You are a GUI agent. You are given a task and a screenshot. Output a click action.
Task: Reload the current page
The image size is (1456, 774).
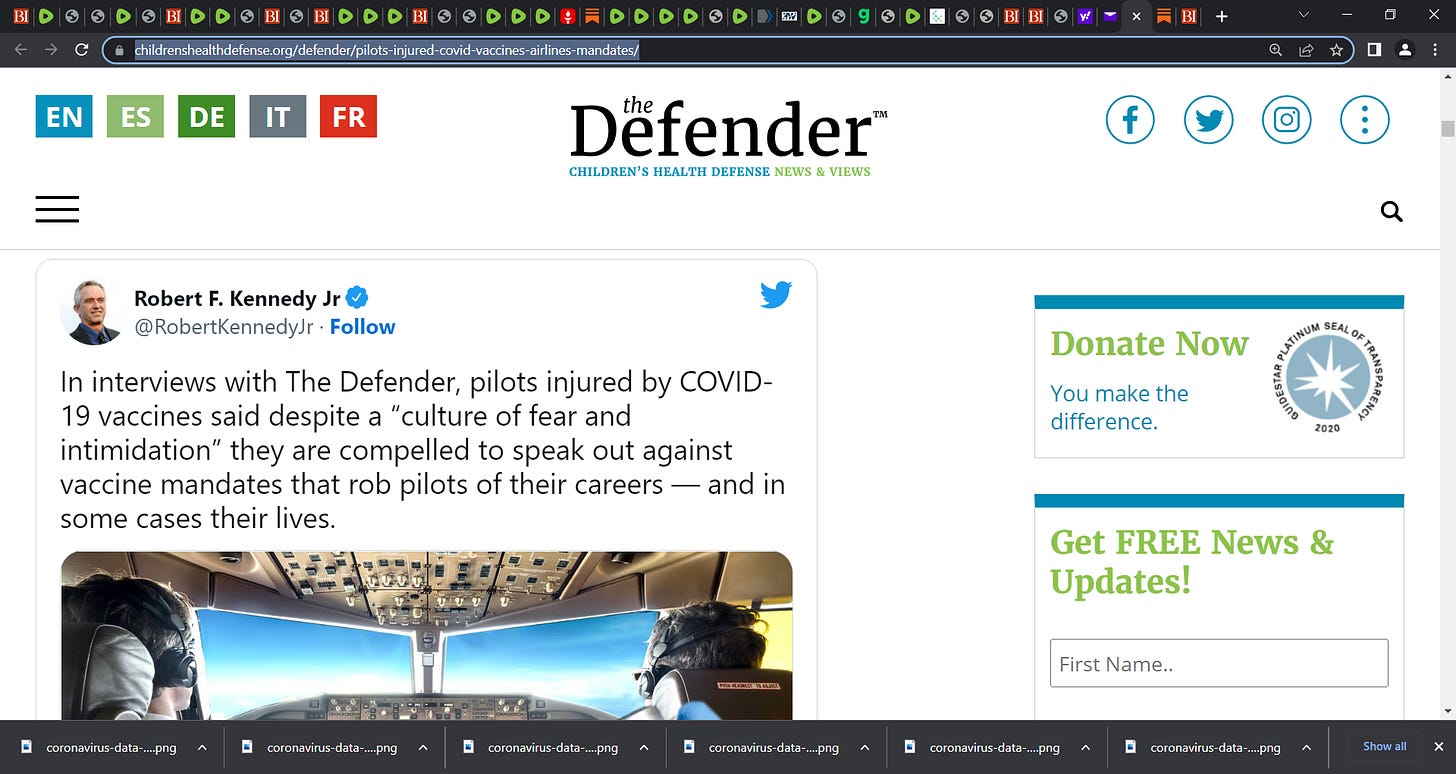coord(82,50)
